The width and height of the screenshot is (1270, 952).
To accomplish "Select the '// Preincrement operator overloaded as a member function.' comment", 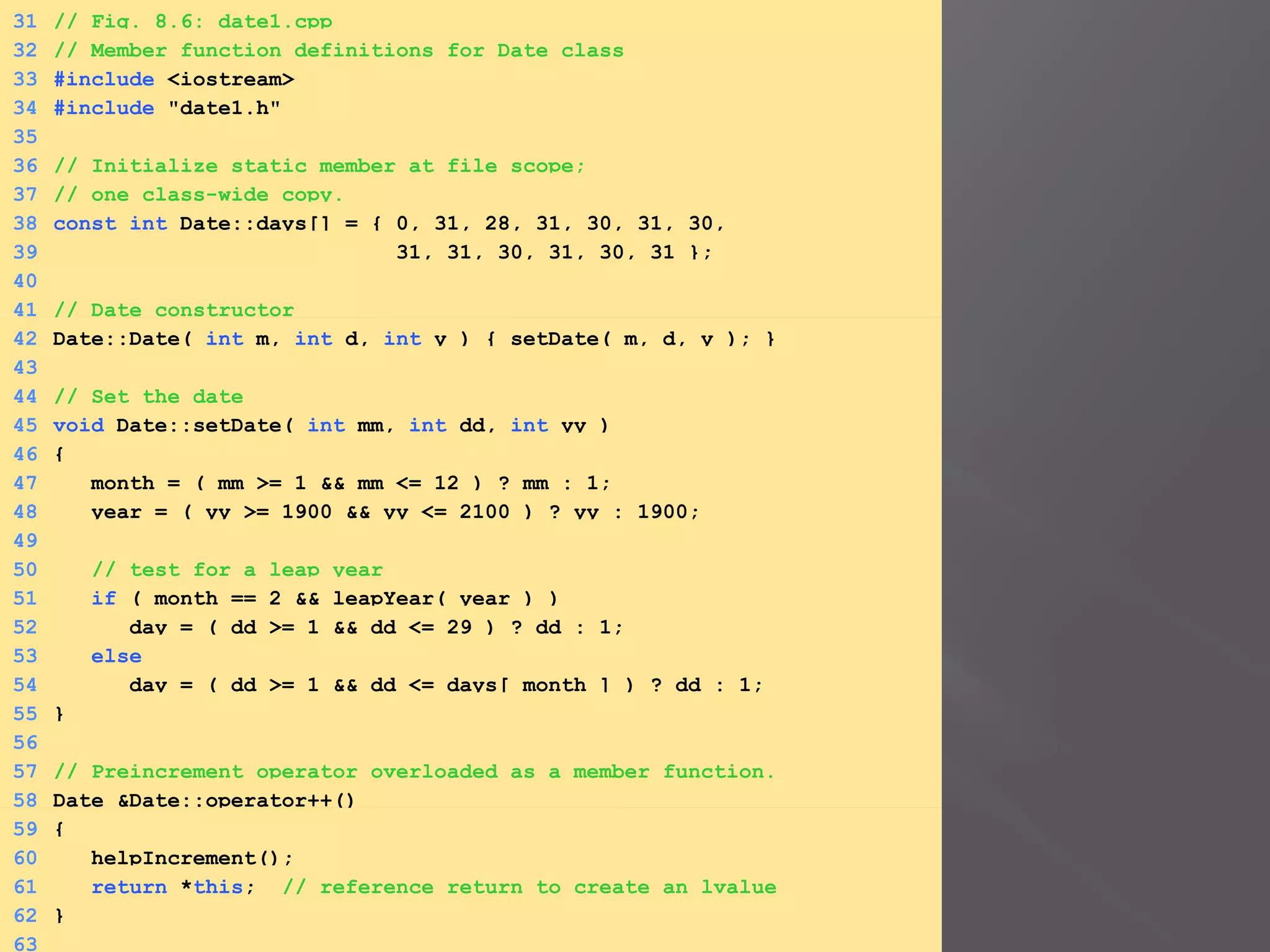I will (x=414, y=771).
